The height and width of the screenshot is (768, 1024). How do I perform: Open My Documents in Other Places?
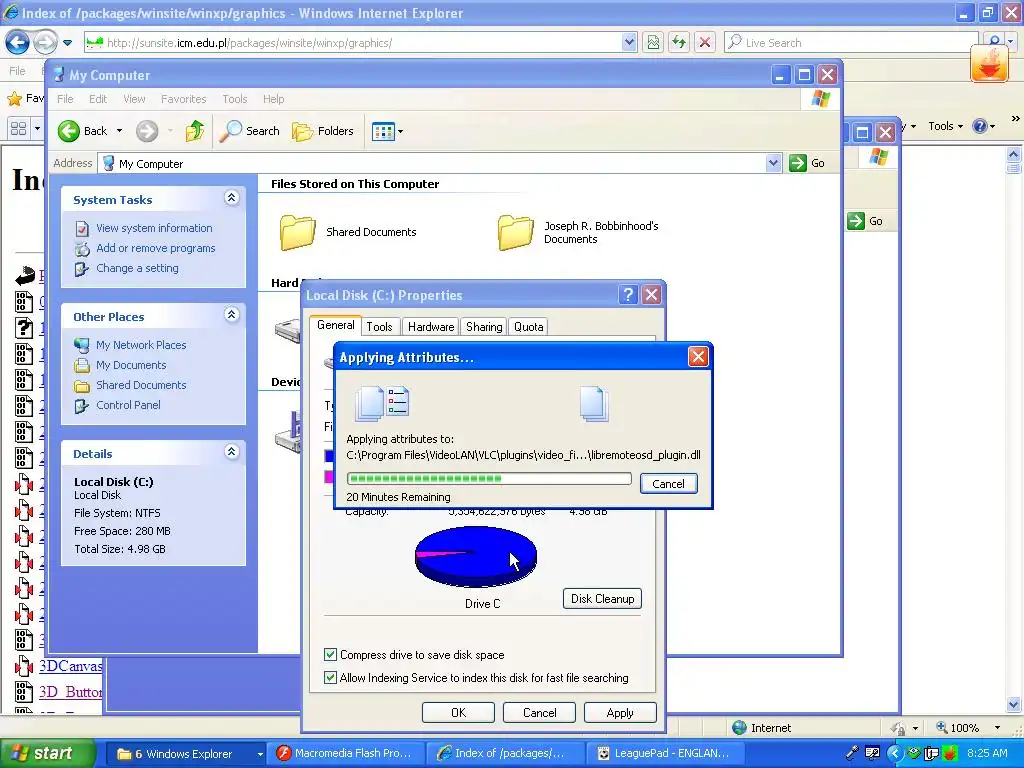pyautogui.click(x=131, y=365)
